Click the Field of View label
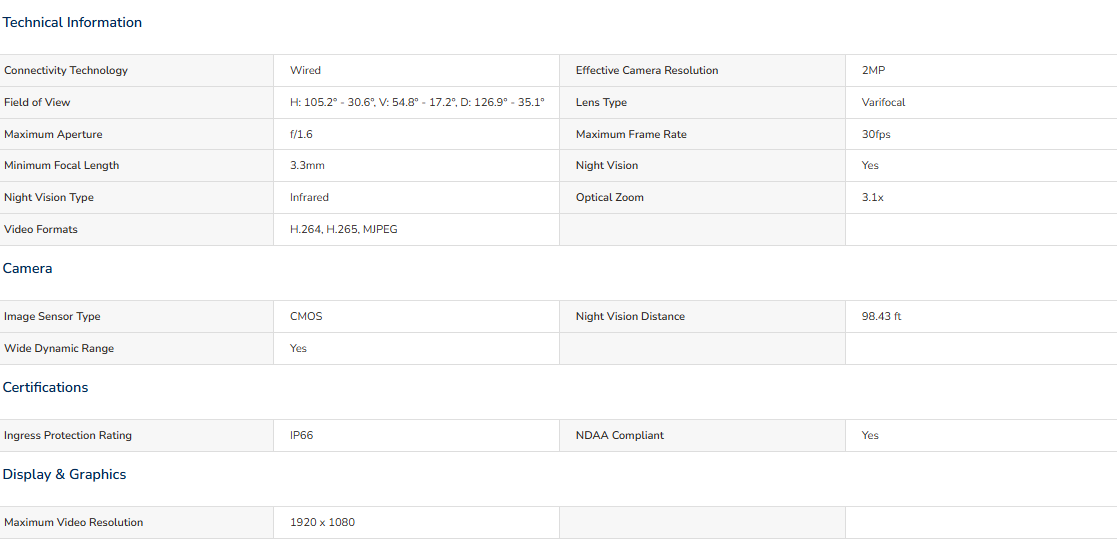The height and width of the screenshot is (540, 1117). 37,103
